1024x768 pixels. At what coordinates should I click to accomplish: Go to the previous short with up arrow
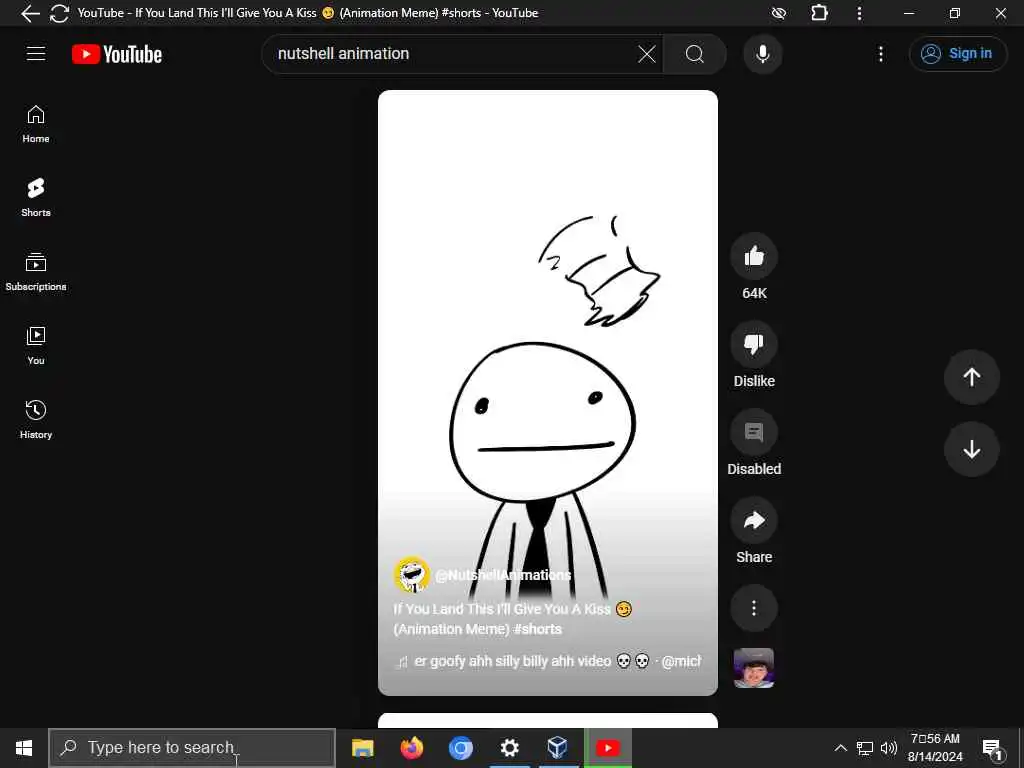pos(971,377)
